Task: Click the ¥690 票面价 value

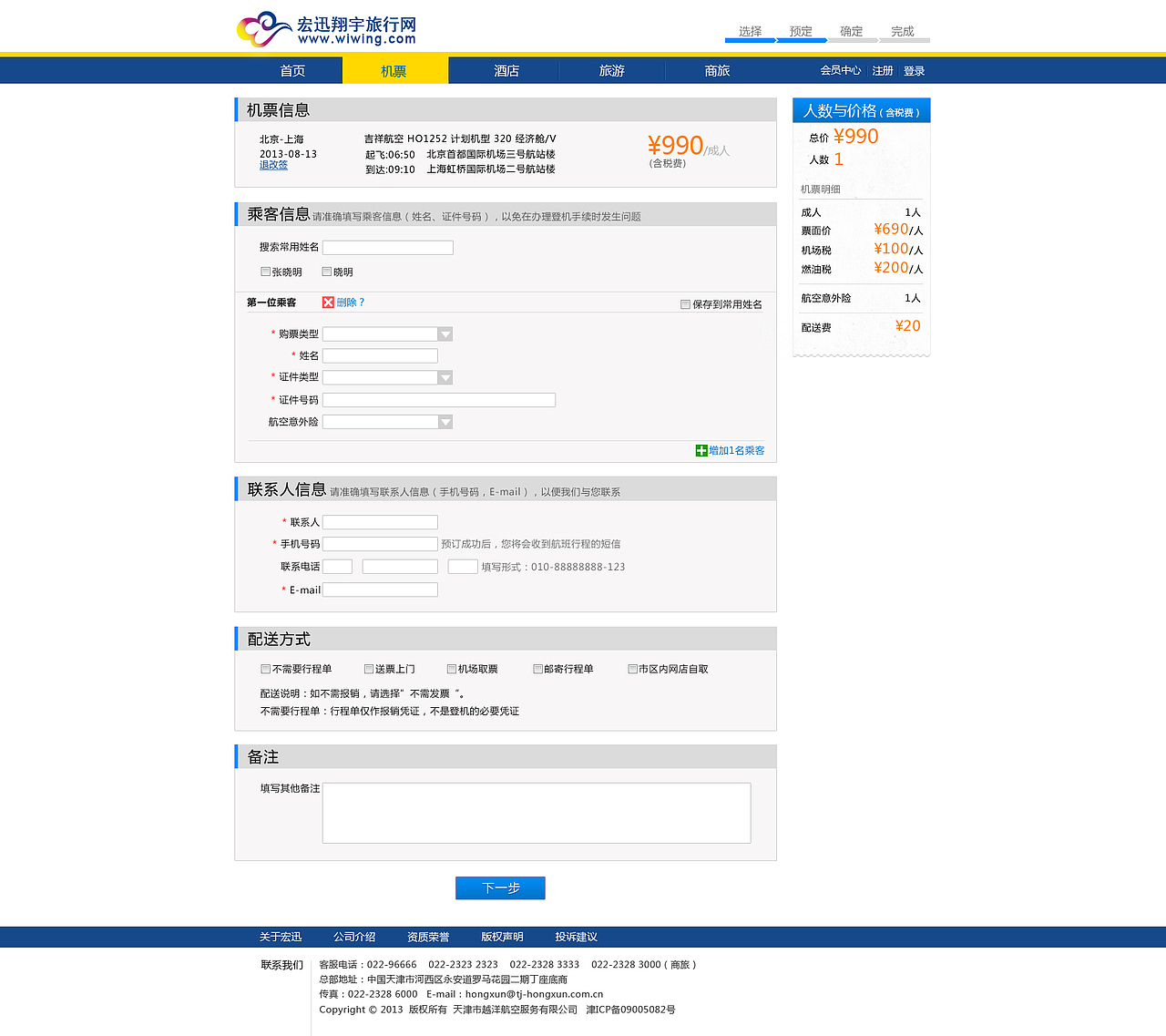Action: point(891,230)
